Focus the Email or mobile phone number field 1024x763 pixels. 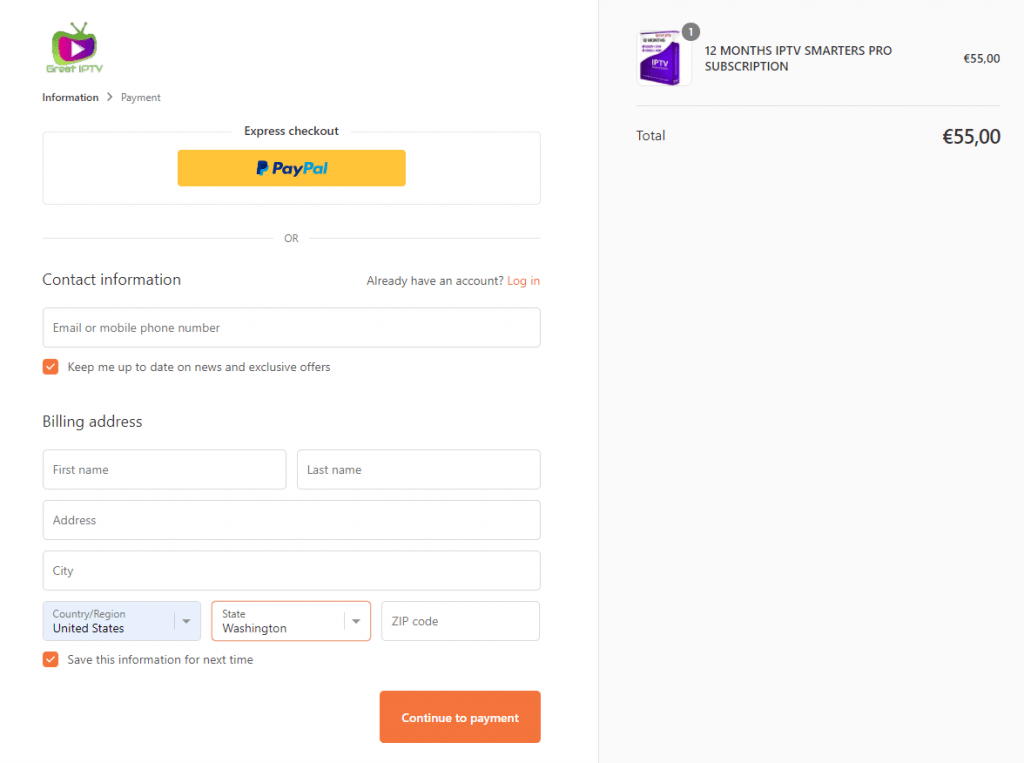coord(291,327)
